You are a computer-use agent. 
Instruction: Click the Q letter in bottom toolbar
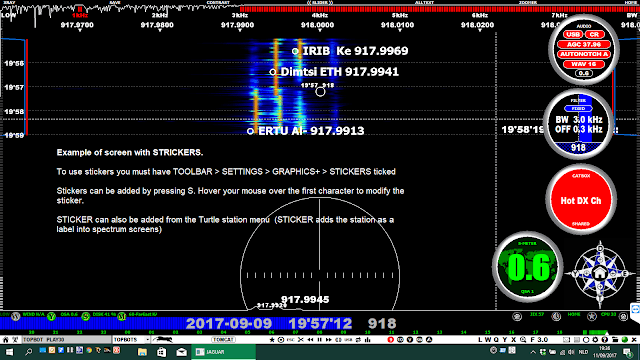496,340
